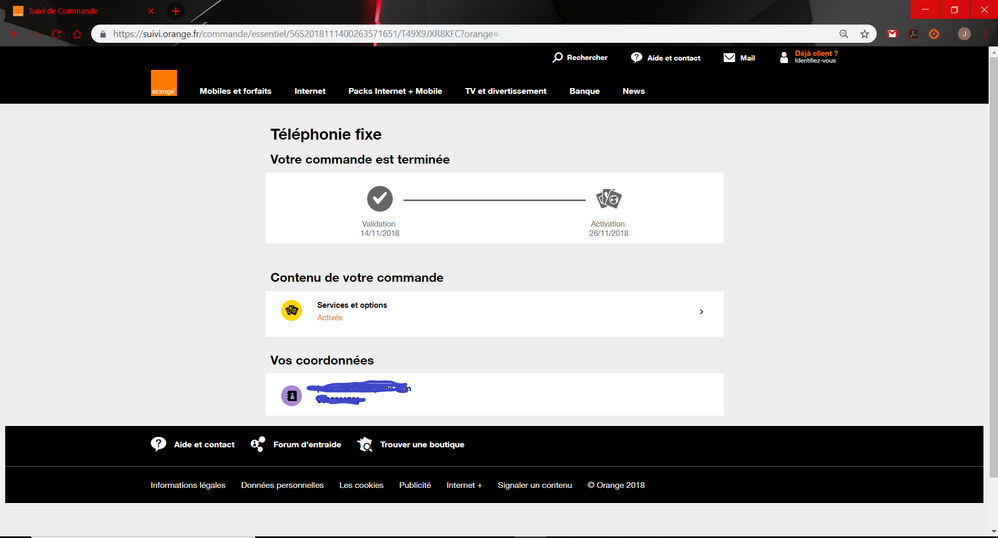Open a new browser tab
The height and width of the screenshot is (538, 998).
click(175, 11)
